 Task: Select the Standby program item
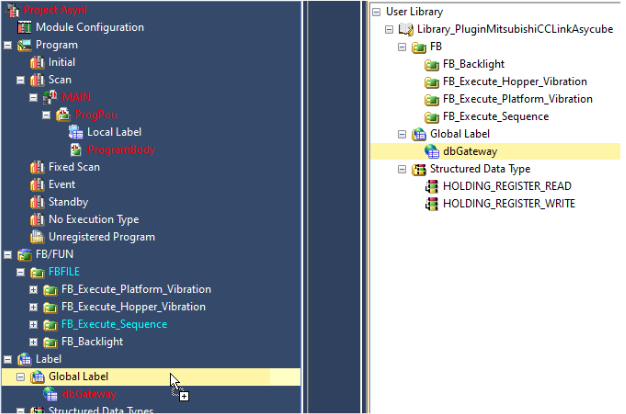tap(70, 202)
